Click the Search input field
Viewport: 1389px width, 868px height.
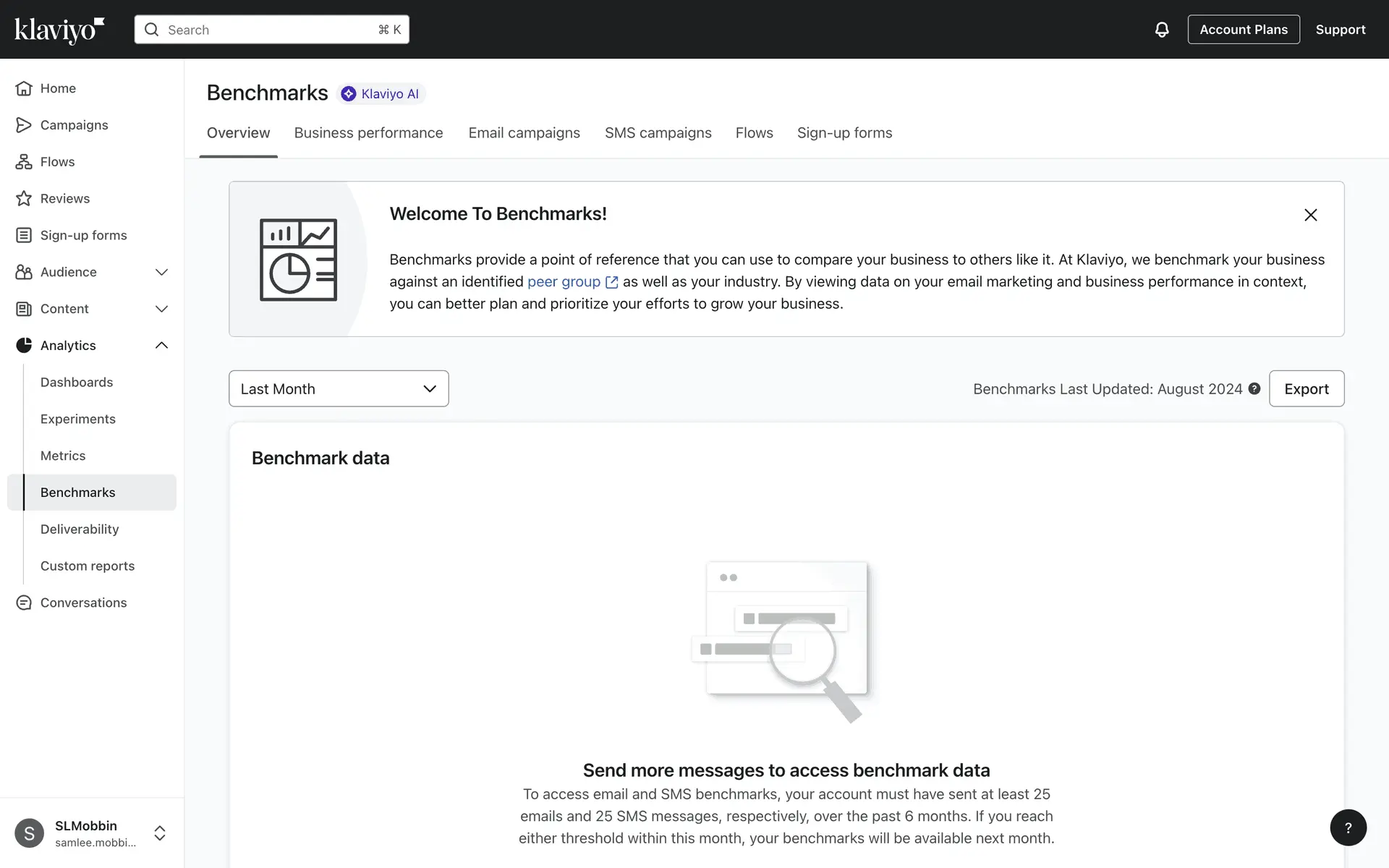pyautogui.click(x=271, y=30)
